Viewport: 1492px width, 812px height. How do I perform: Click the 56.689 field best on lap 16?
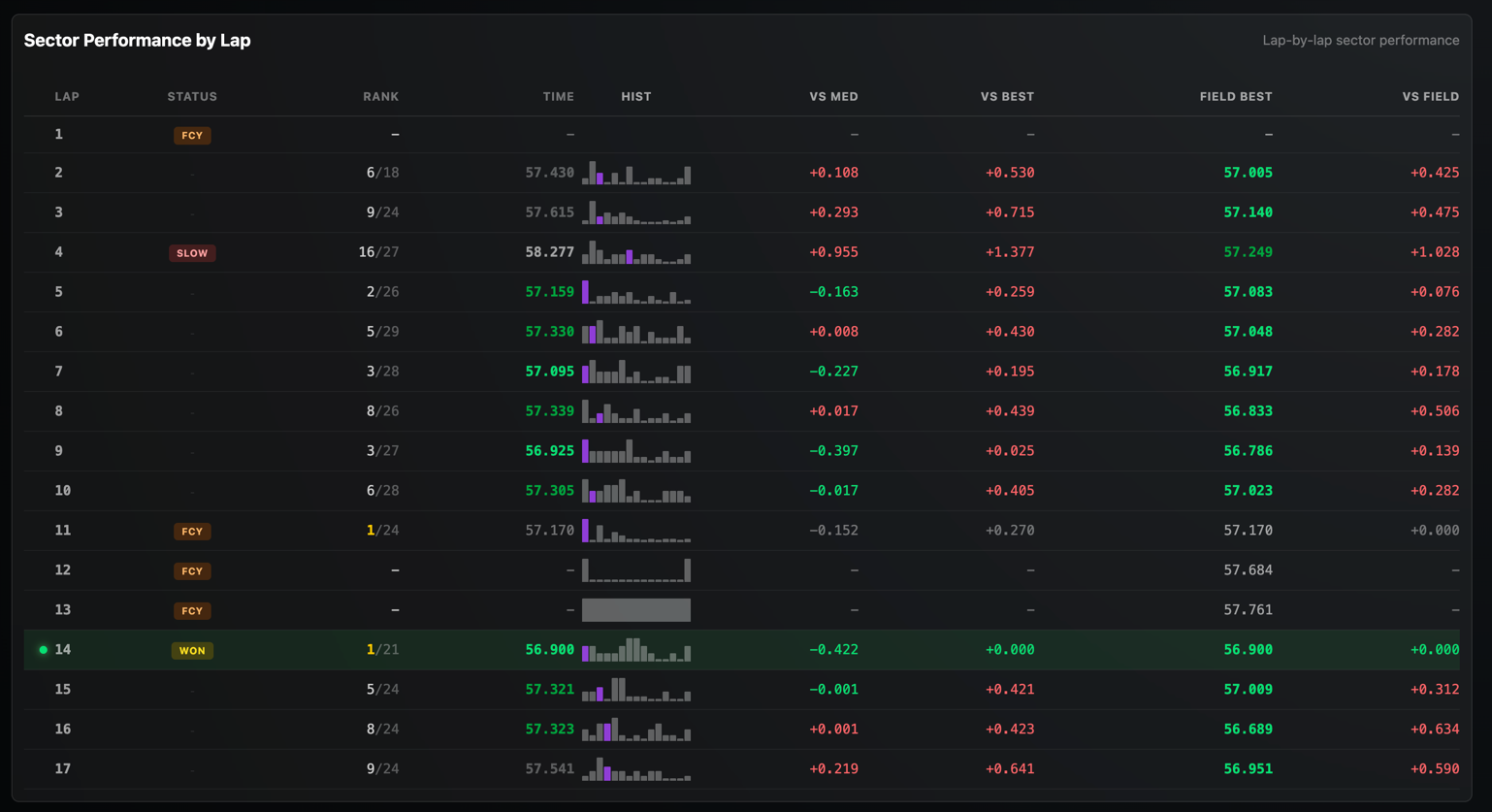click(1249, 730)
